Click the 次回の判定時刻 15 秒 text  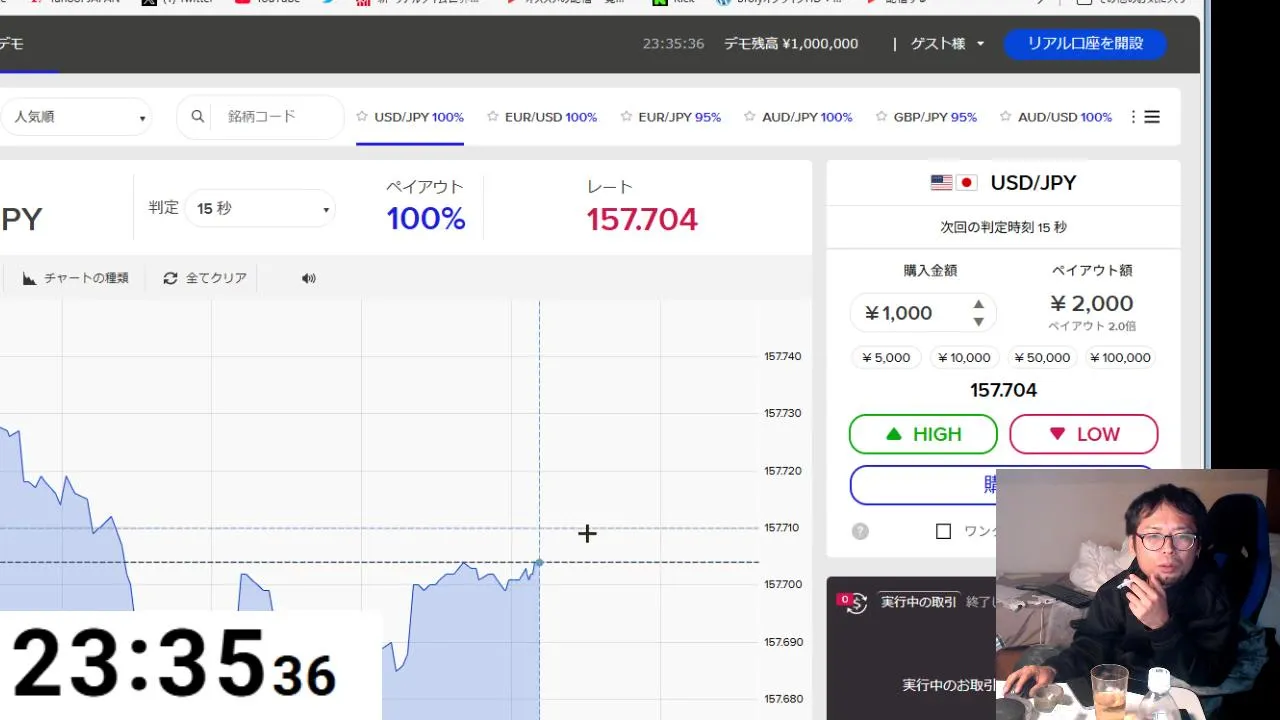pos(1003,227)
